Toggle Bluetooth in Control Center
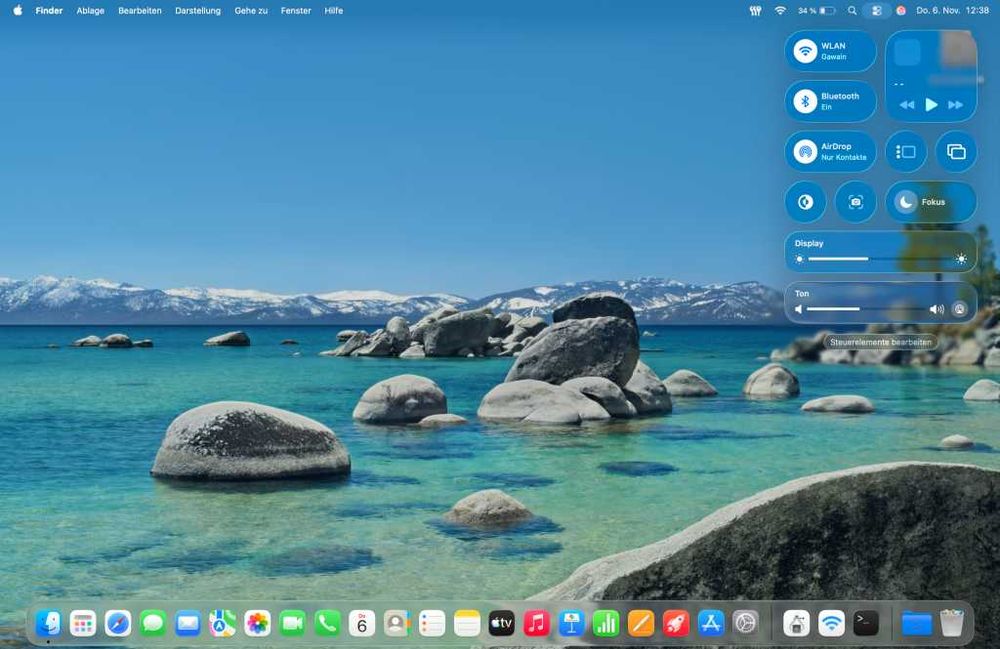The image size is (1000, 649). point(805,101)
